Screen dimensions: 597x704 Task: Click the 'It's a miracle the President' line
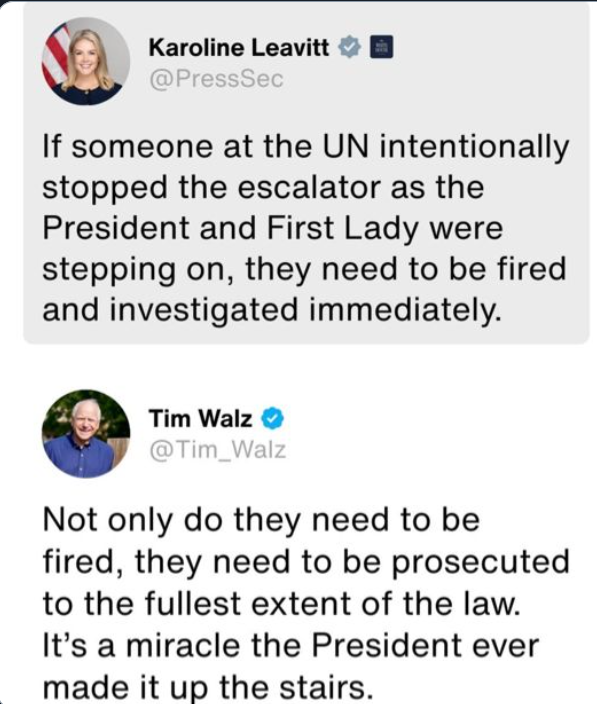pyautogui.click(x=290, y=646)
